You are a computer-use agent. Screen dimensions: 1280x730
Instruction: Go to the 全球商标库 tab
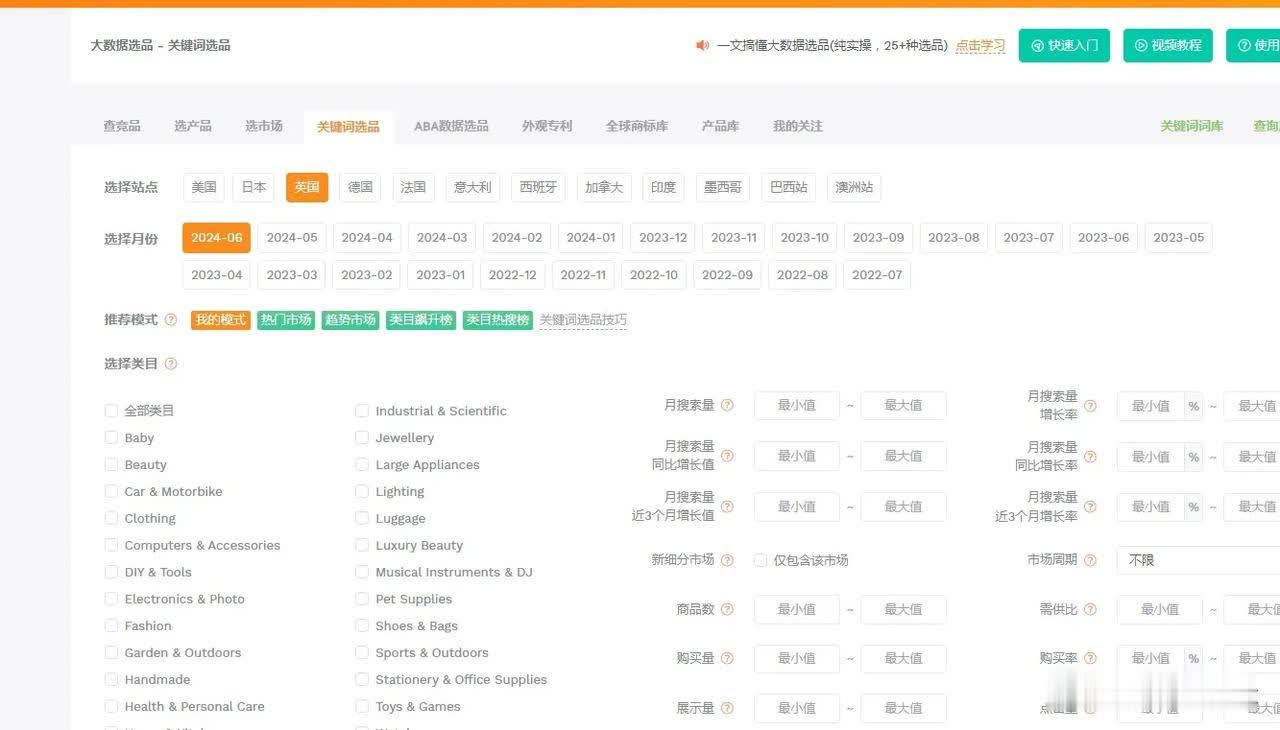pyautogui.click(x=637, y=126)
